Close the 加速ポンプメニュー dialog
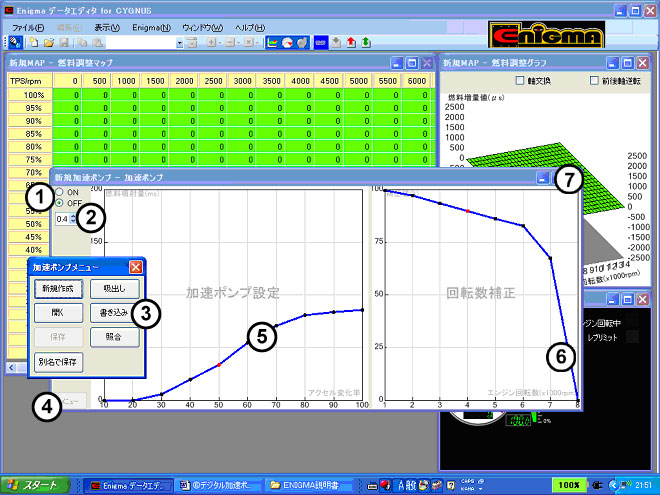This screenshot has height=495, width=660. point(136,267)
